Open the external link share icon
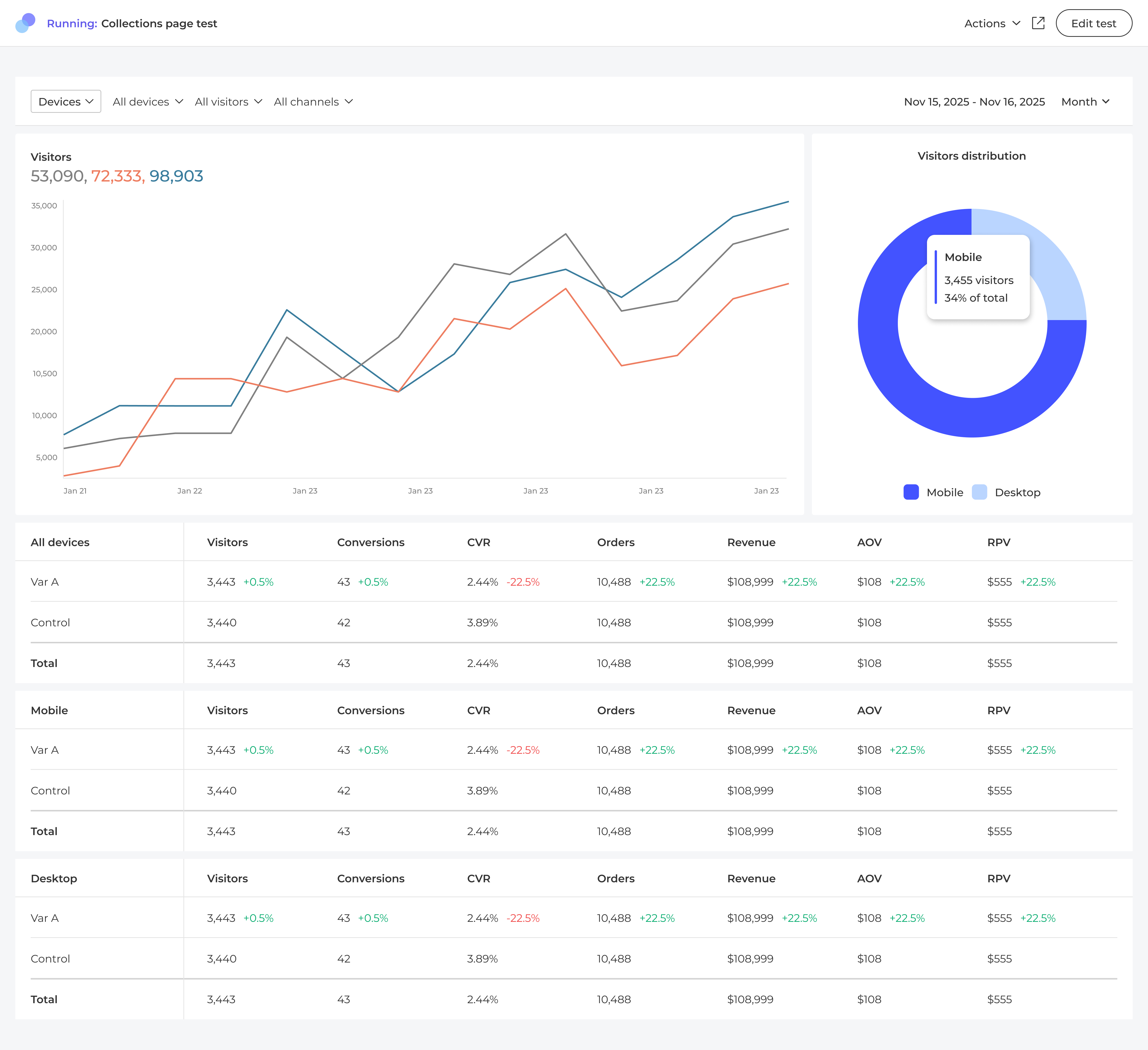The height and width of the screenshot is (1050, 1148). [x=1038, y=23]
